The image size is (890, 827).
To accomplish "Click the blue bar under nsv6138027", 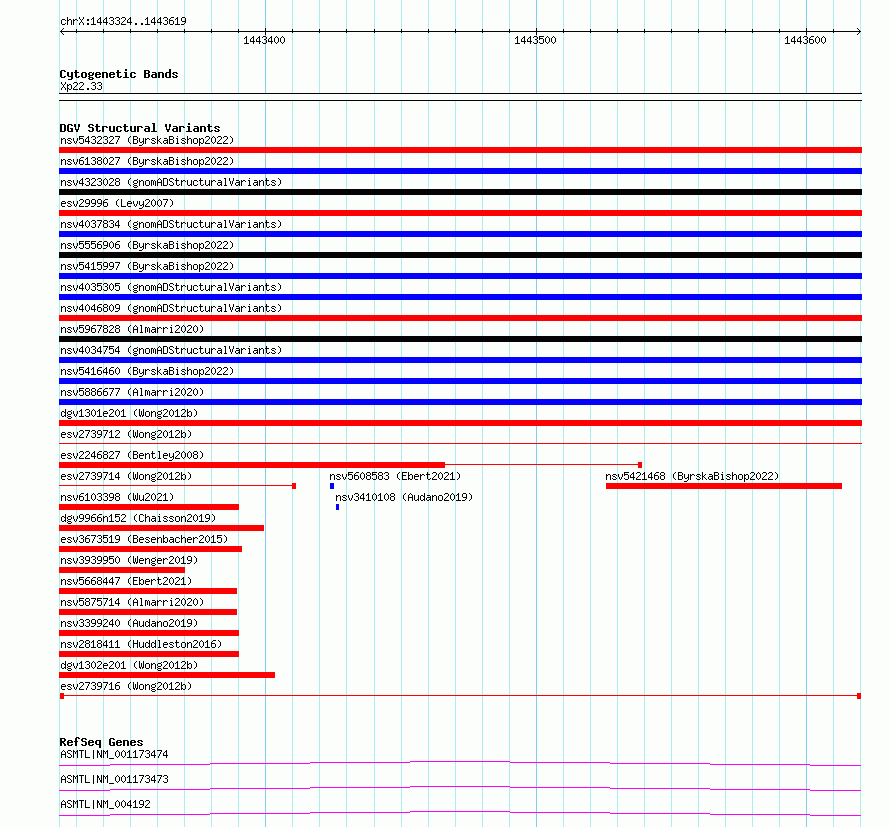I will coord(460,171).
